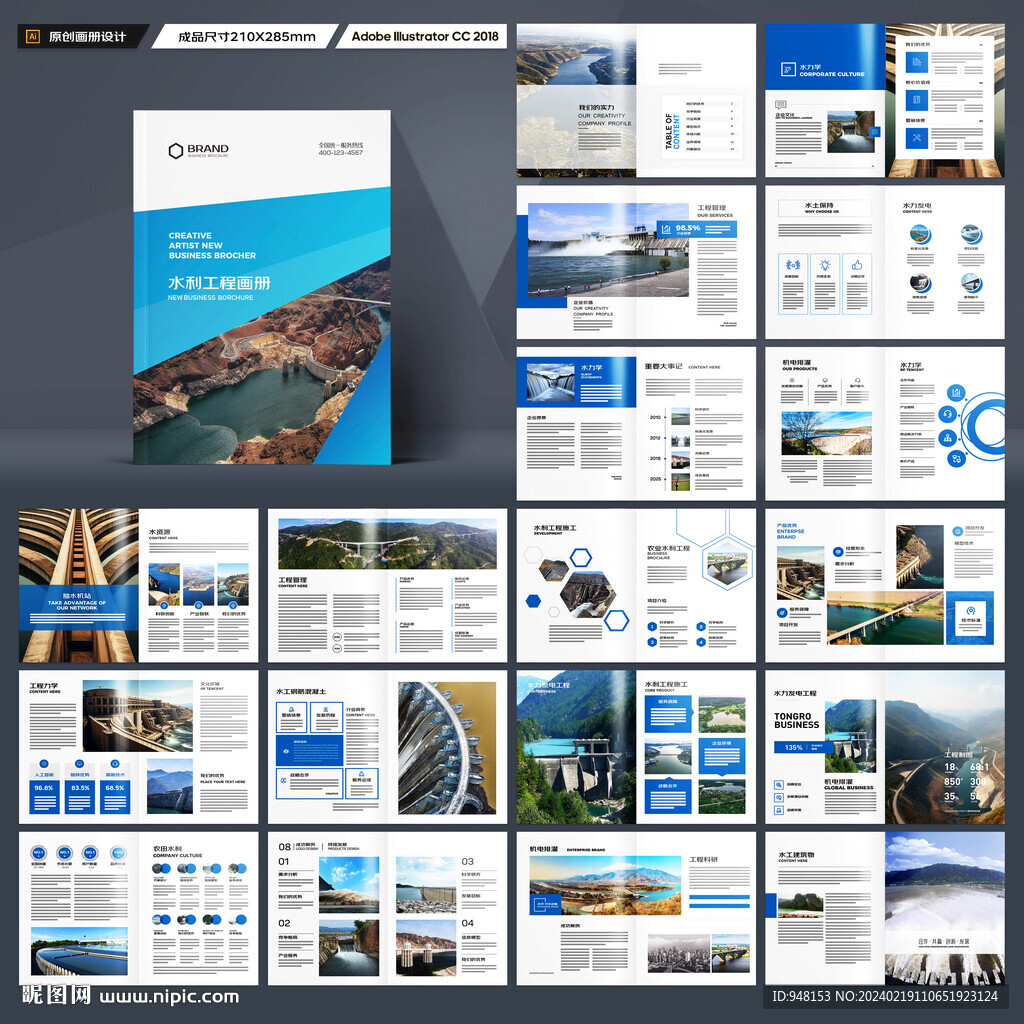Click the mountain bridge panorama above 工程管理
Viewport: 1024px width, 1024px height.
[x=387, y=544]
